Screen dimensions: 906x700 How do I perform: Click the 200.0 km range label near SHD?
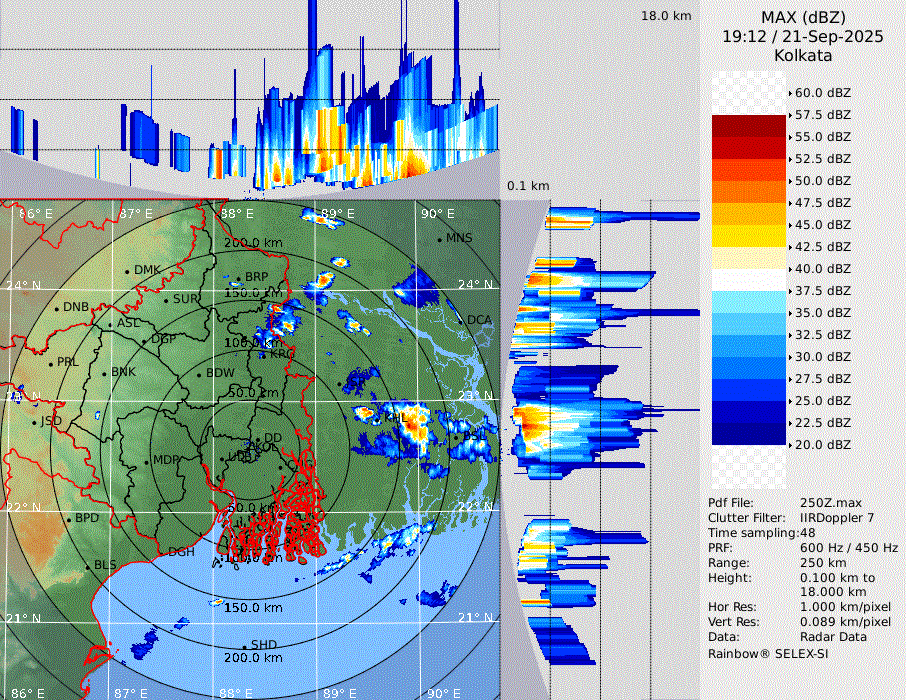253,658
